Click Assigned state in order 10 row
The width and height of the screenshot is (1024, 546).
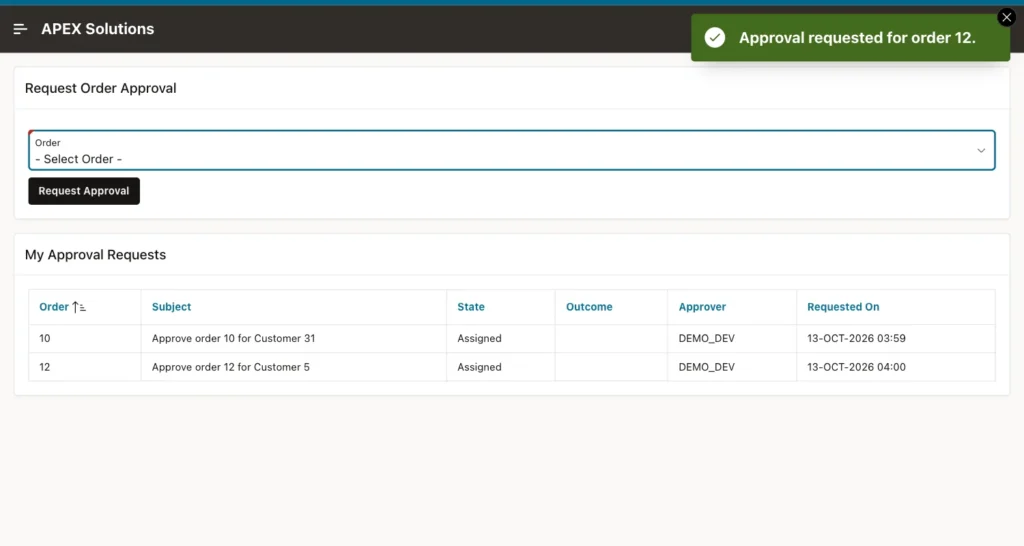pos(479,338)
